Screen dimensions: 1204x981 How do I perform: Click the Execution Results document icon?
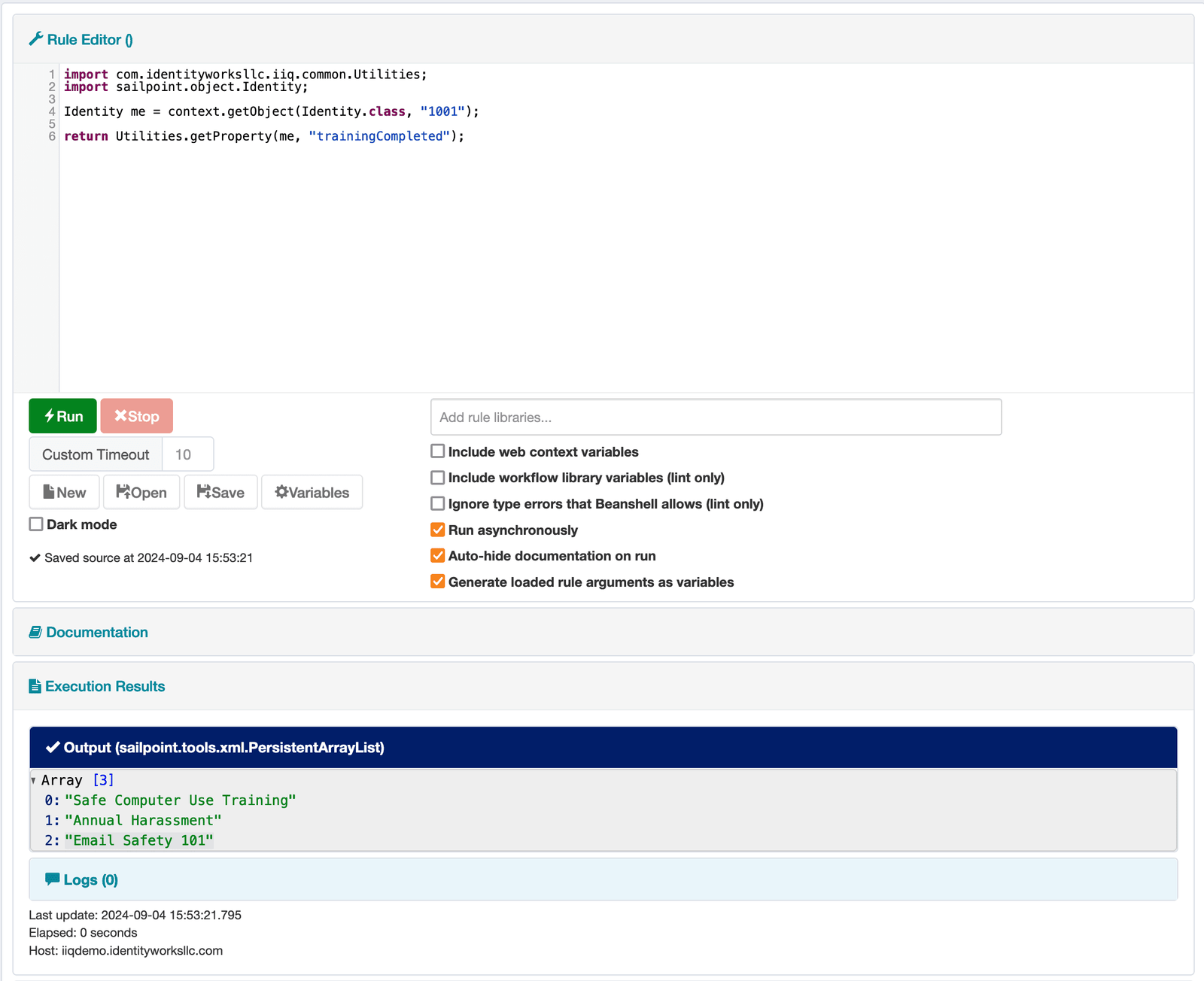[x=35, y=686]
